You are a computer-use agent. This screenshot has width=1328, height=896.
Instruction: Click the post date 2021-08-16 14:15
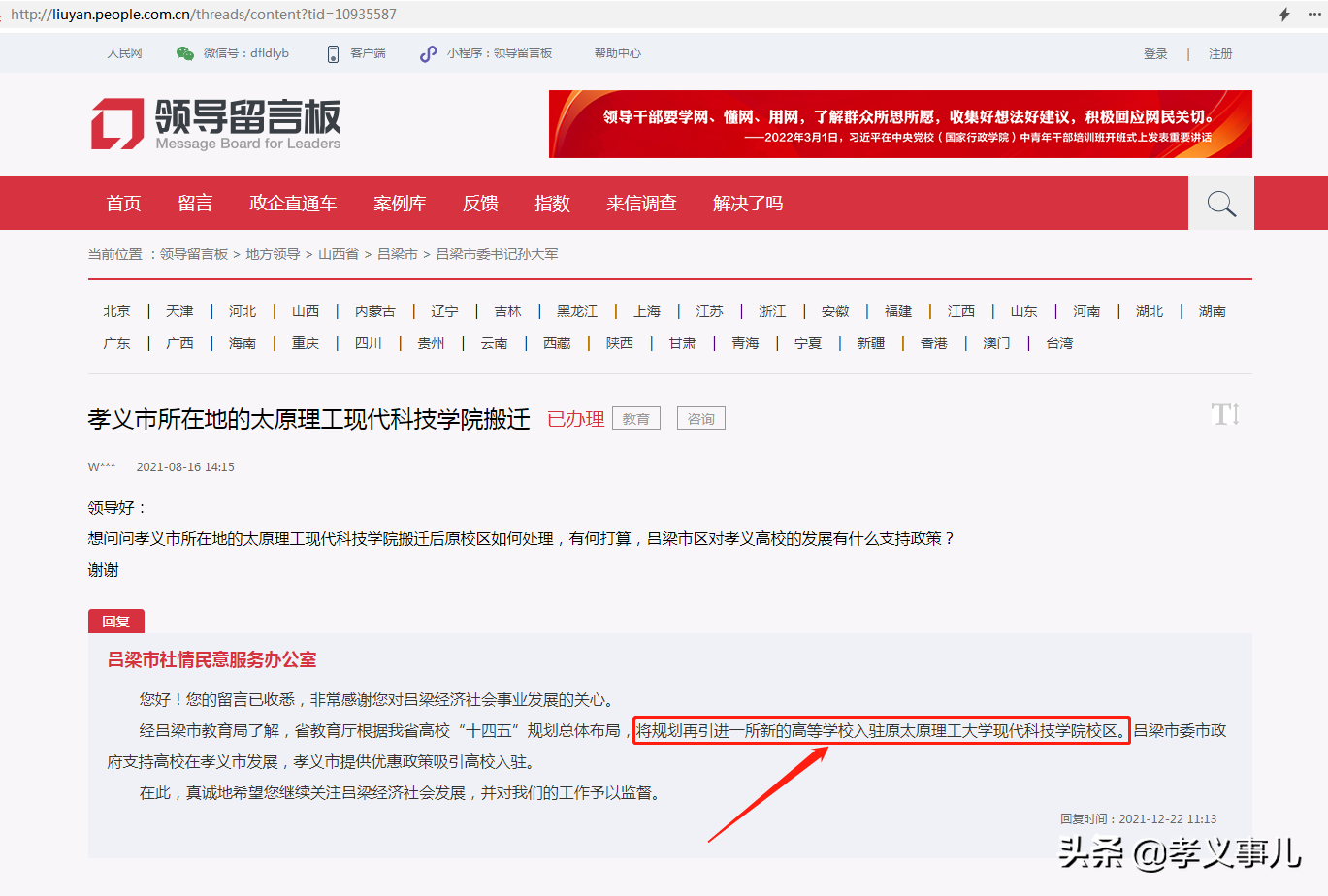click(185, 467)
